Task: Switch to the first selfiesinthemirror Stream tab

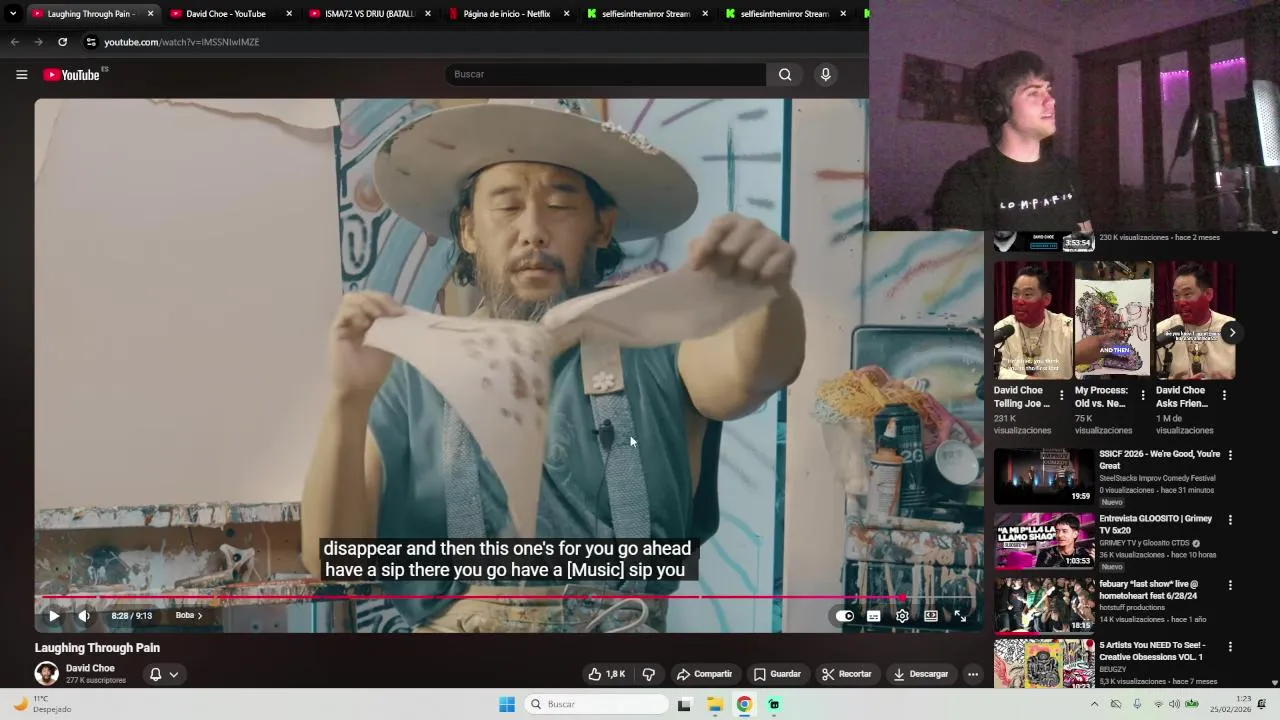Action: (645, 14)
